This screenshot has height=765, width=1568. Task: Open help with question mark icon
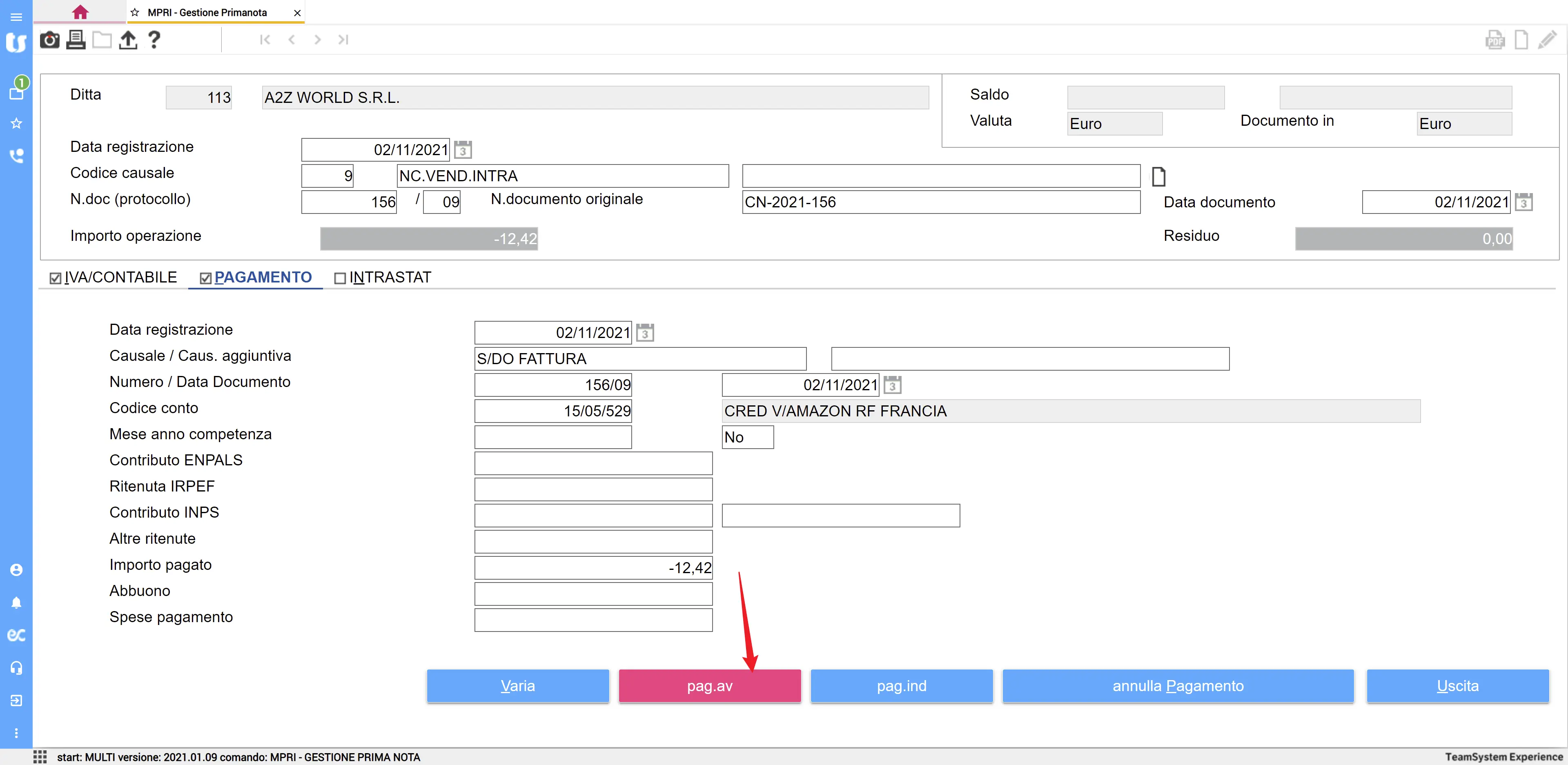click(154, 40)
